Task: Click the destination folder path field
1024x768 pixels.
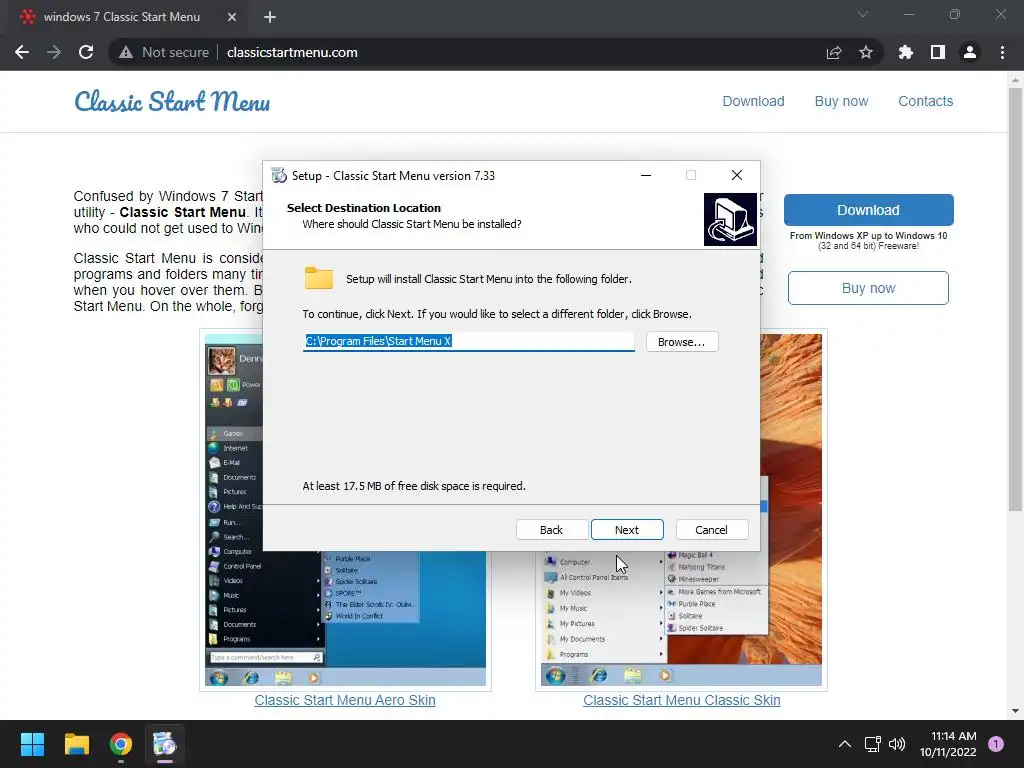Action: click(x=468, y=341)
